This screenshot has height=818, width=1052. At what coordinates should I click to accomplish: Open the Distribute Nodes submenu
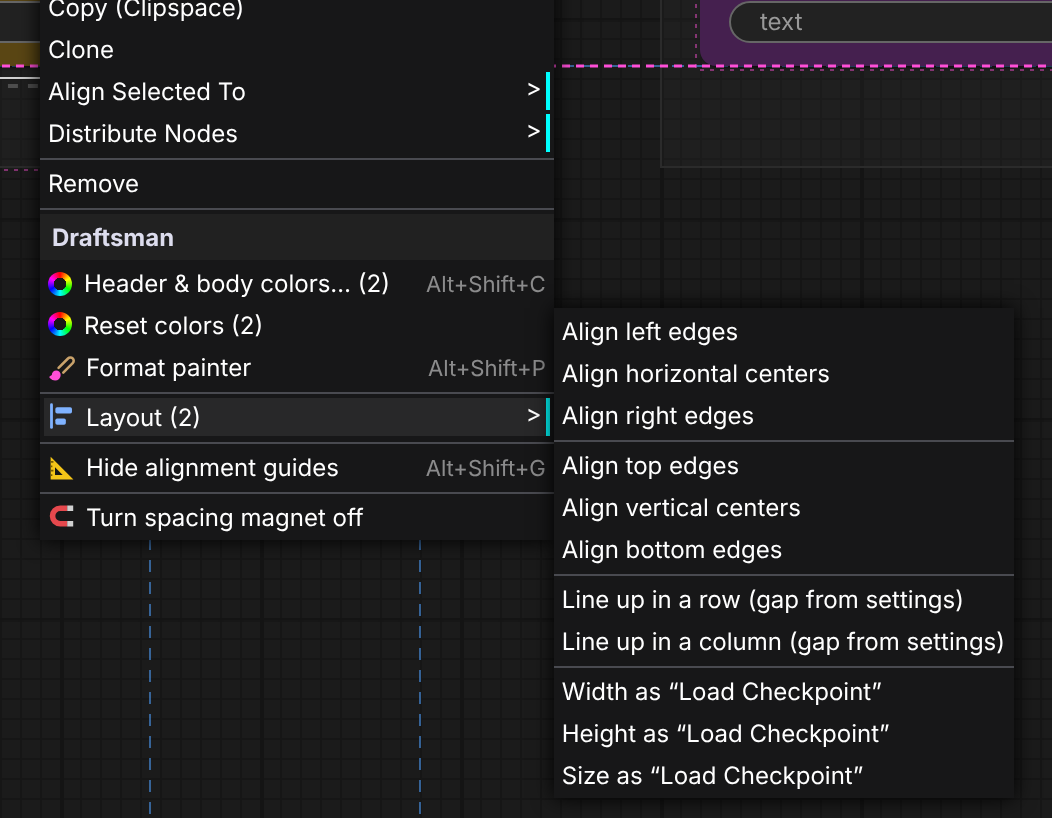pyautogui.click(x=297, y=133)
